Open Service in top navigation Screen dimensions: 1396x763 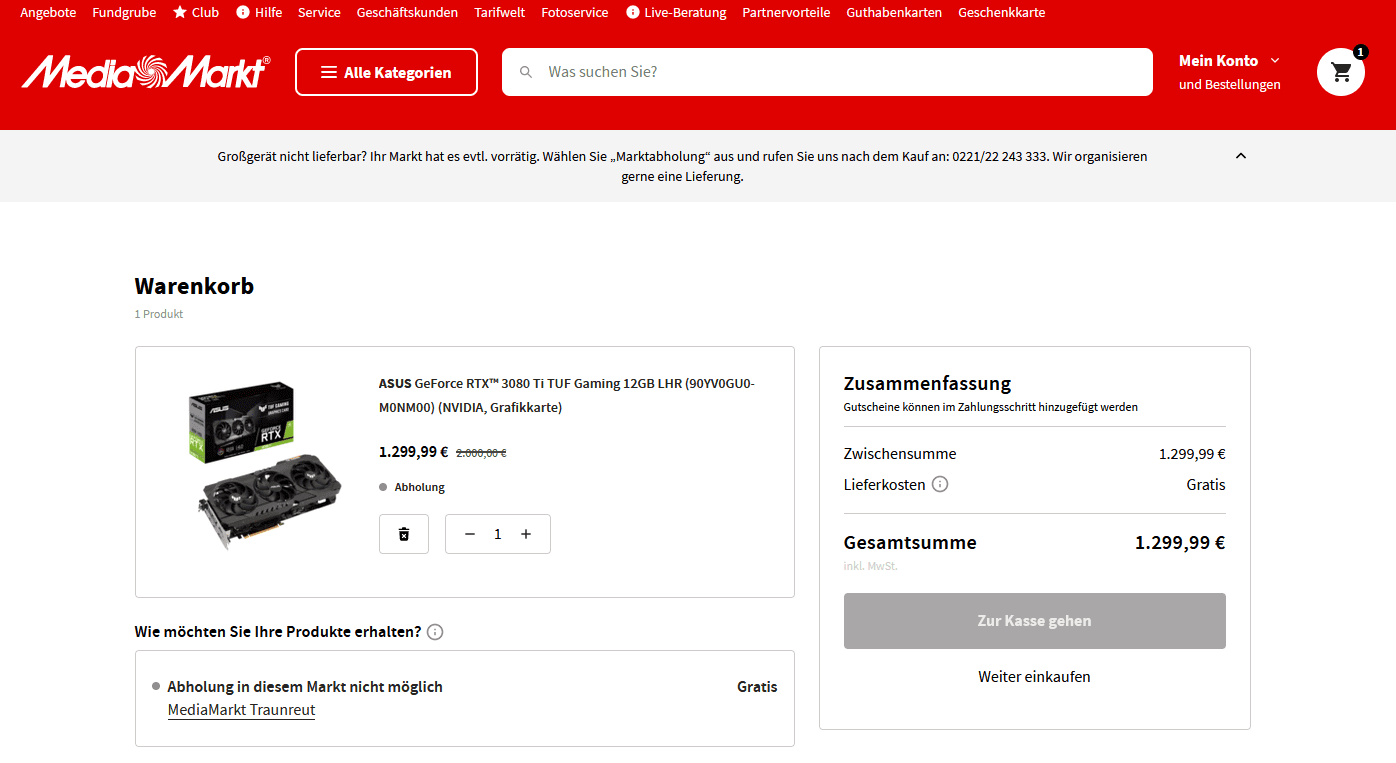(x=319, y=13)
